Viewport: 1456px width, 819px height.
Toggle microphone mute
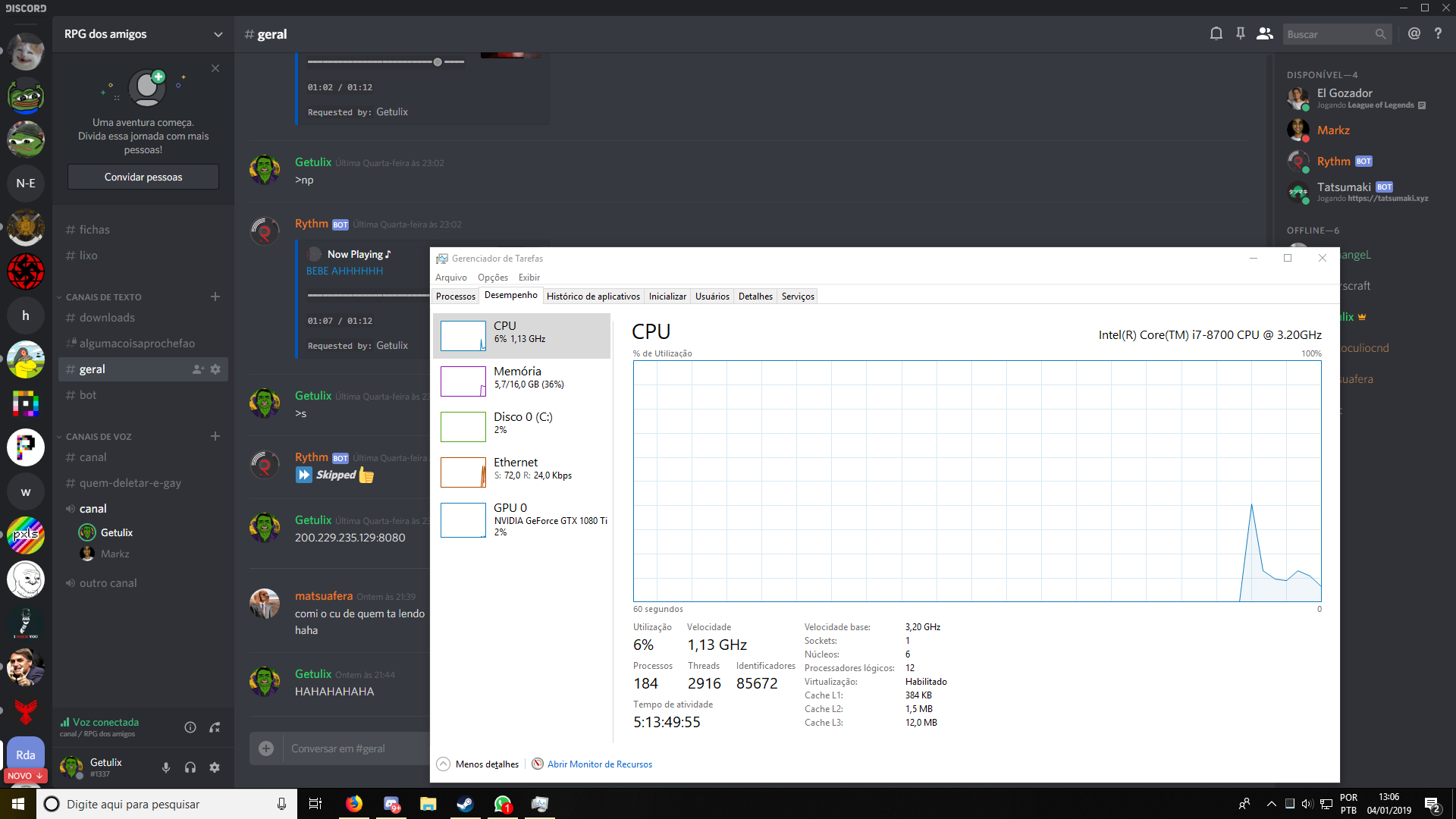tap(166, 767)
